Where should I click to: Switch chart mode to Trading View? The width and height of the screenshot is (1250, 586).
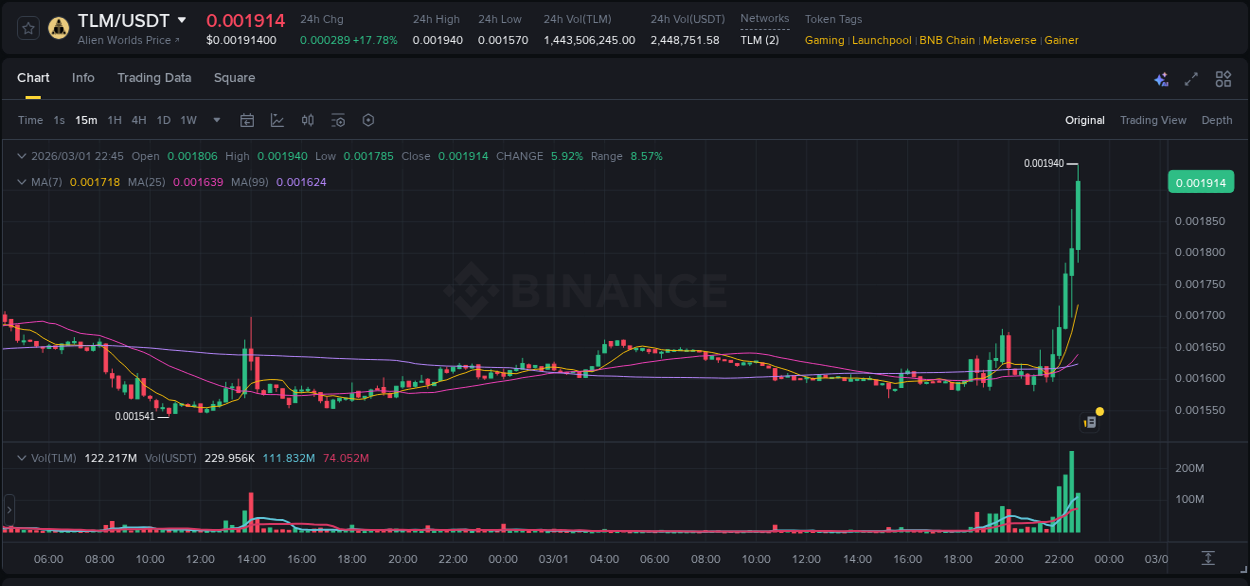1153,120
